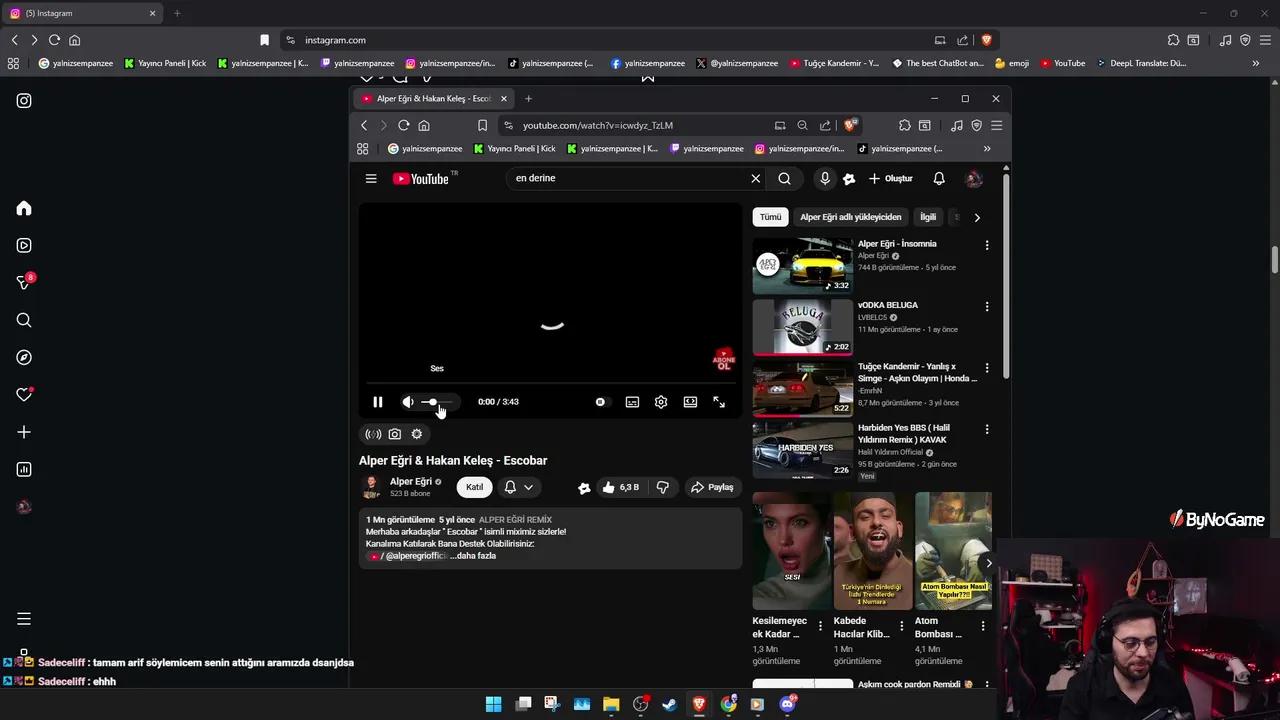1280x720 pixels.
Task: Open extension options gear below player
Action: 417,434
